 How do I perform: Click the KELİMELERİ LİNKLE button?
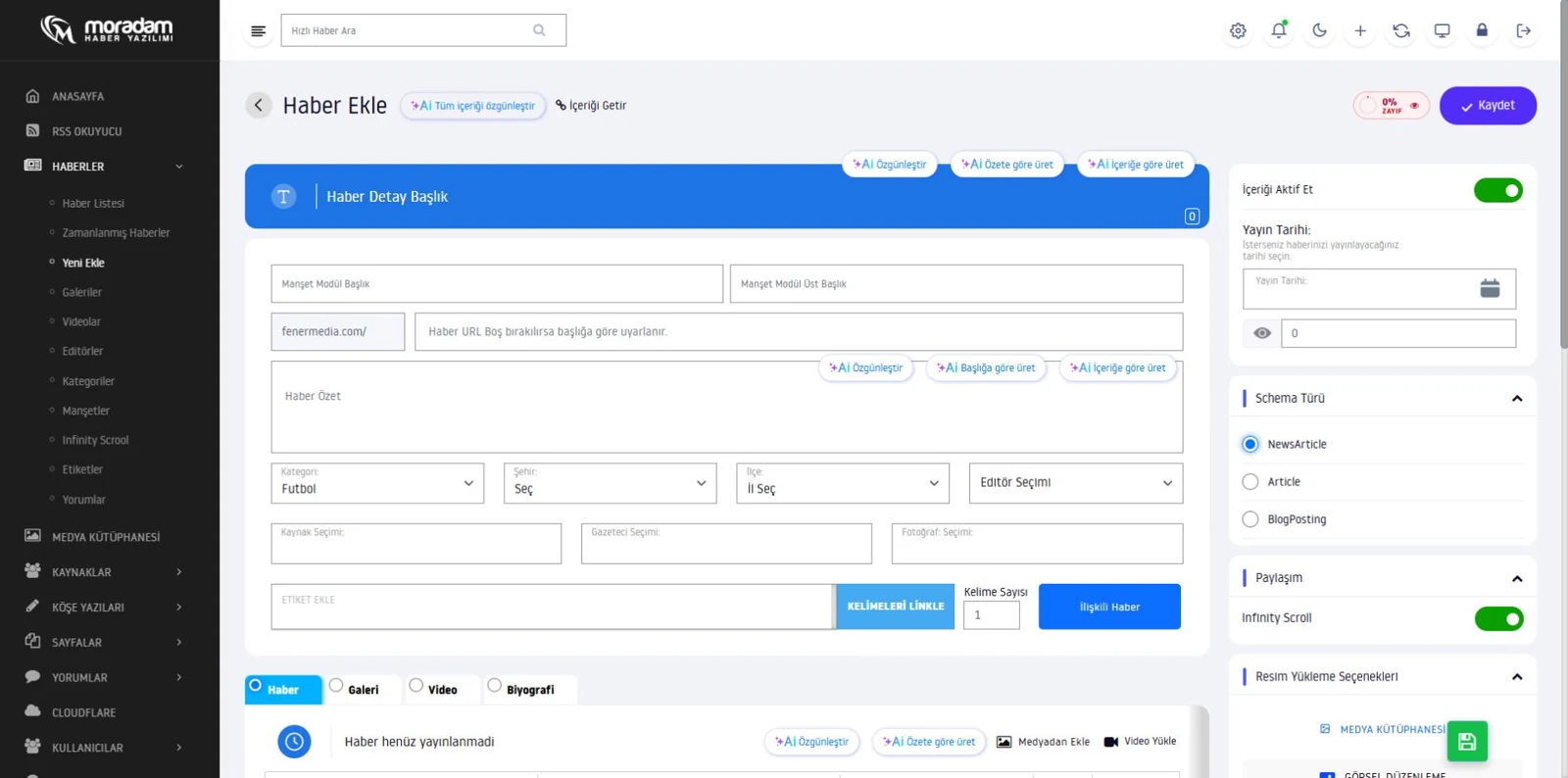896,607
